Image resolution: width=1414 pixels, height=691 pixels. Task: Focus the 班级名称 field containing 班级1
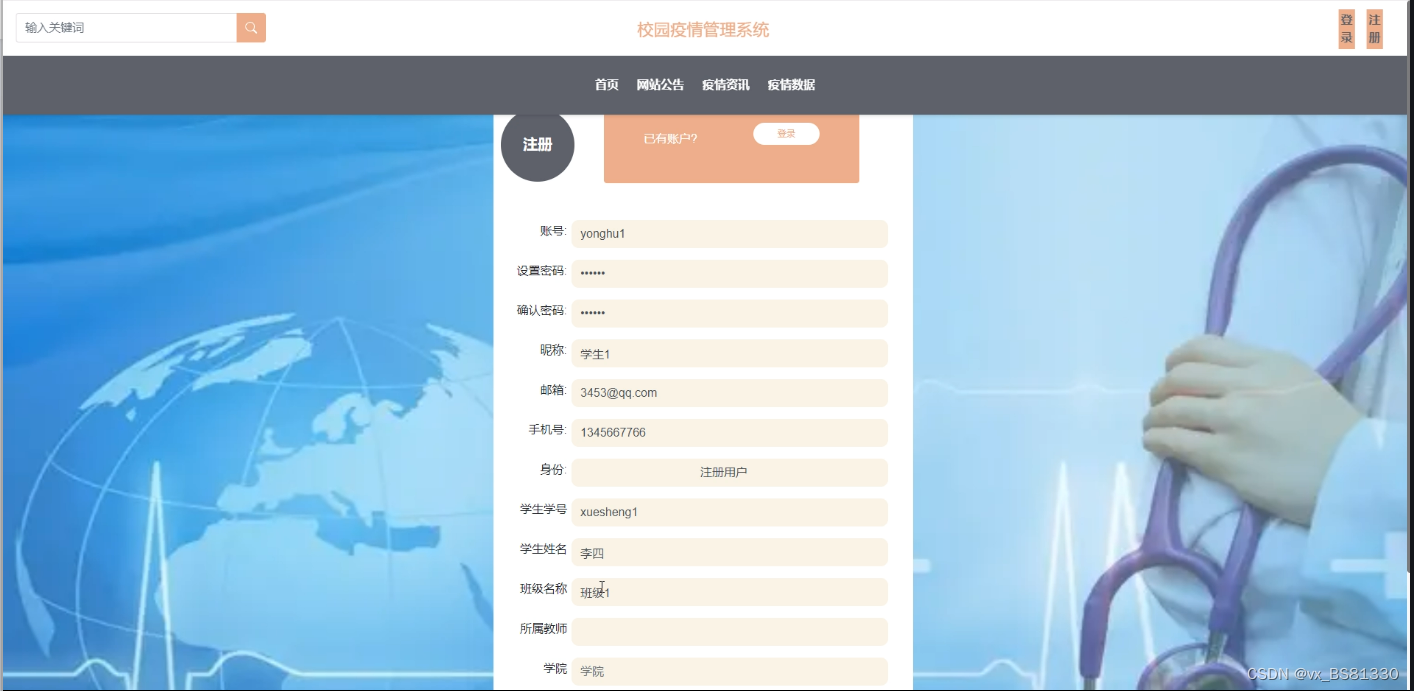click(730, 592)
